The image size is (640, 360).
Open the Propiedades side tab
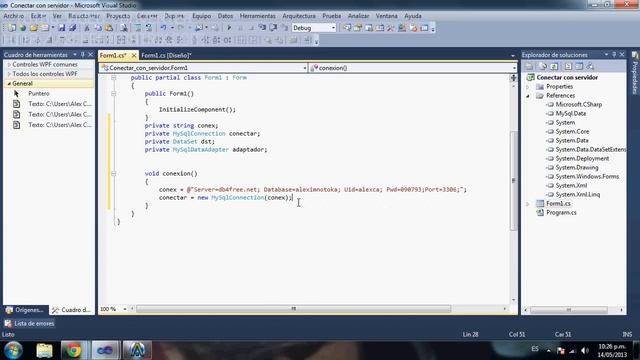tap(635, 73)
